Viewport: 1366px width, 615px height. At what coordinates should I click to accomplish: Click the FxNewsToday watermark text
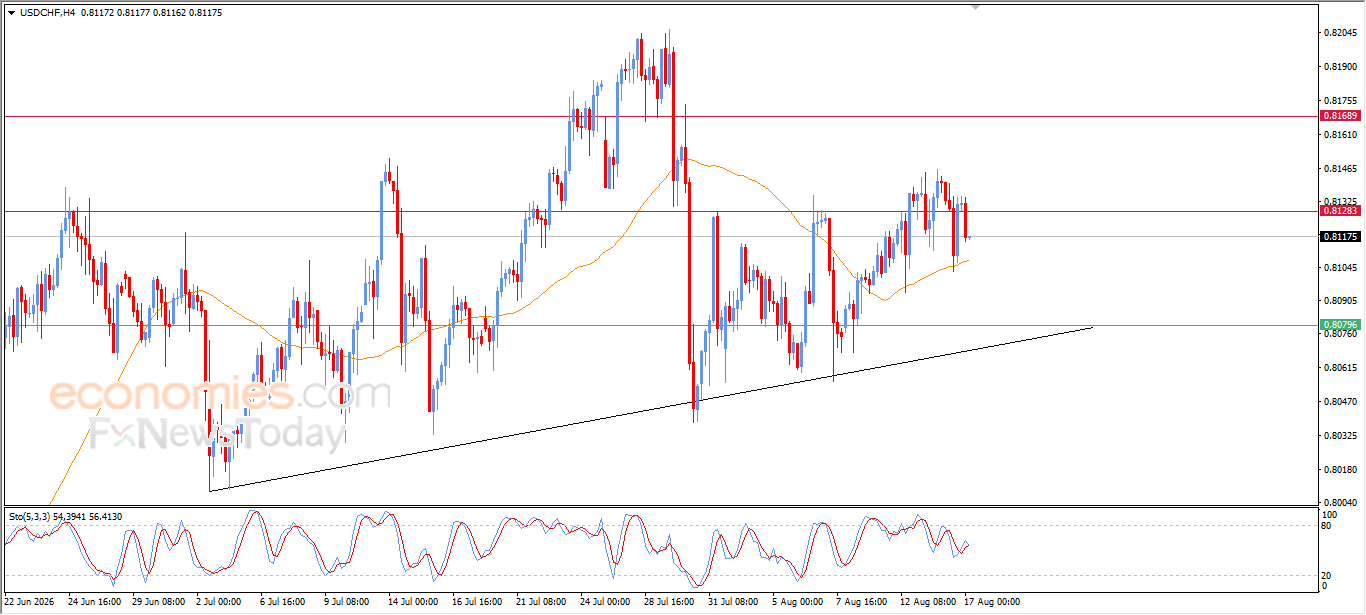tap(217, 435)
